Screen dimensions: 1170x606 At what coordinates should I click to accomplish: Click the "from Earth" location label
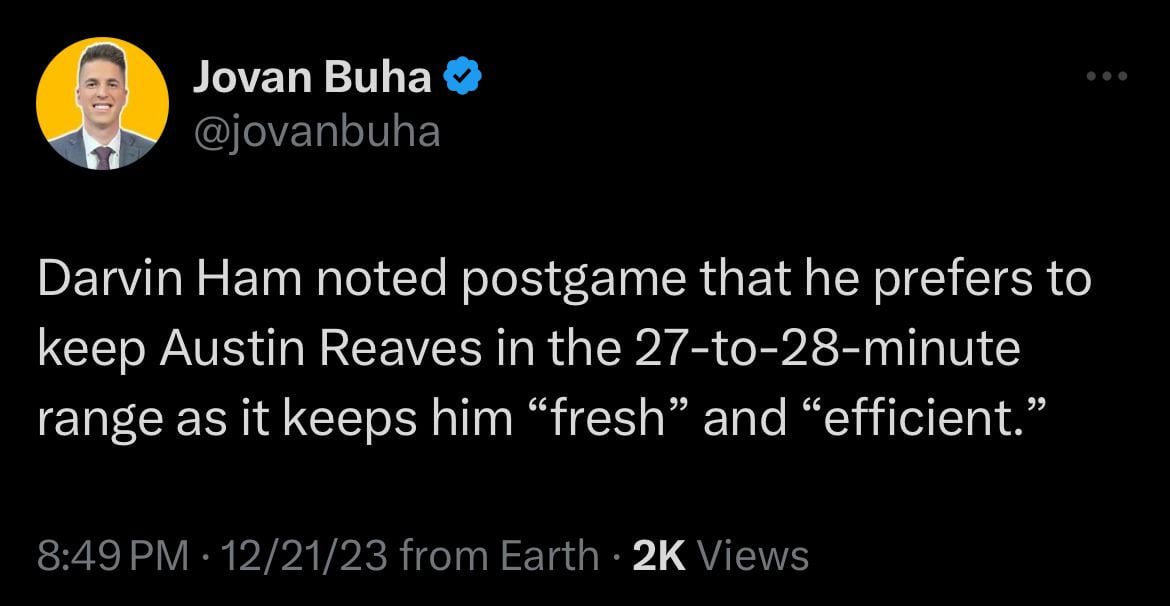(x=499, y=555)
